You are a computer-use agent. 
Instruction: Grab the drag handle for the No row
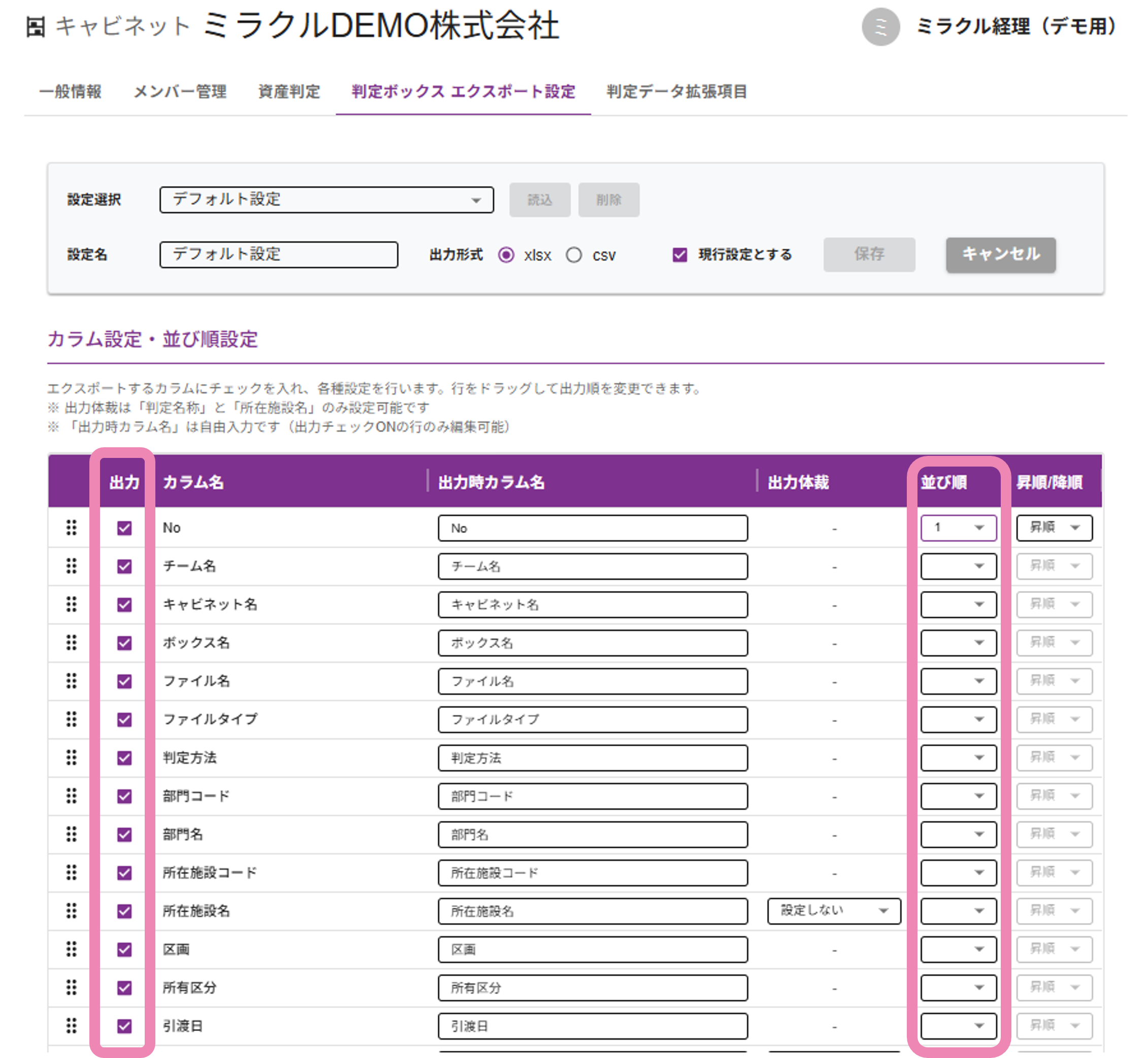(71, 527)
